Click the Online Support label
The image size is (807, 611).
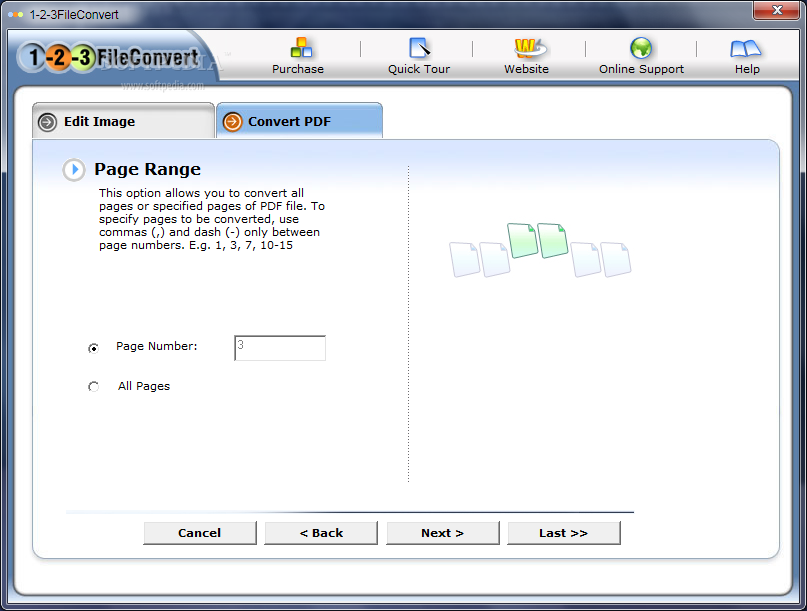coord(641,69)
